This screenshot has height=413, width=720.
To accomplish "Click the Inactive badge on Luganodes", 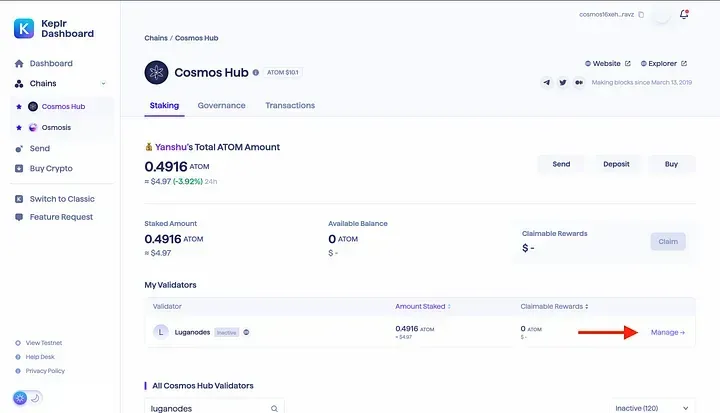I will click(226, 333).
